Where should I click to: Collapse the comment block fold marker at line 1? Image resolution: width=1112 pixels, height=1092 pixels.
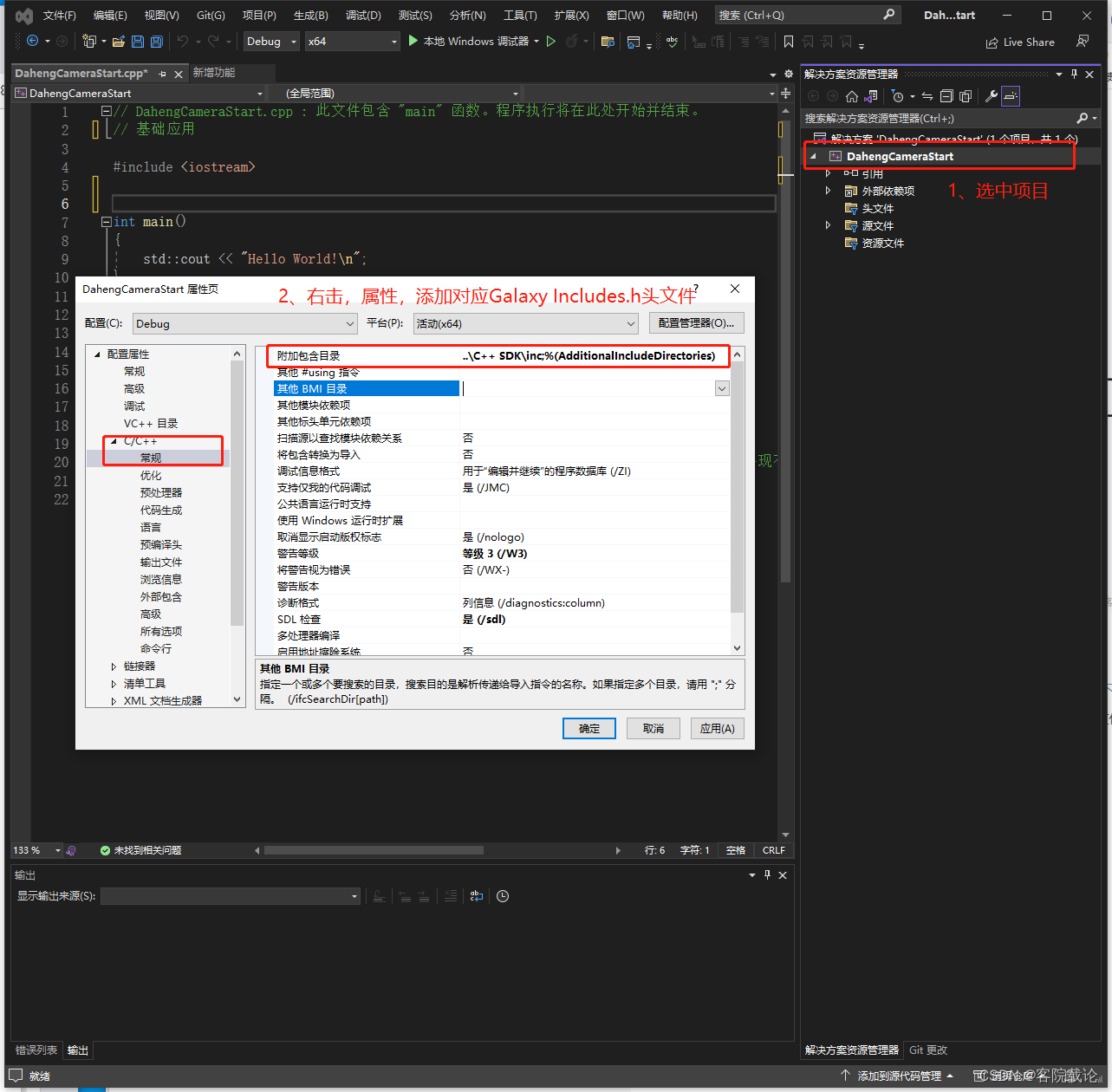(x=106, y=111)
